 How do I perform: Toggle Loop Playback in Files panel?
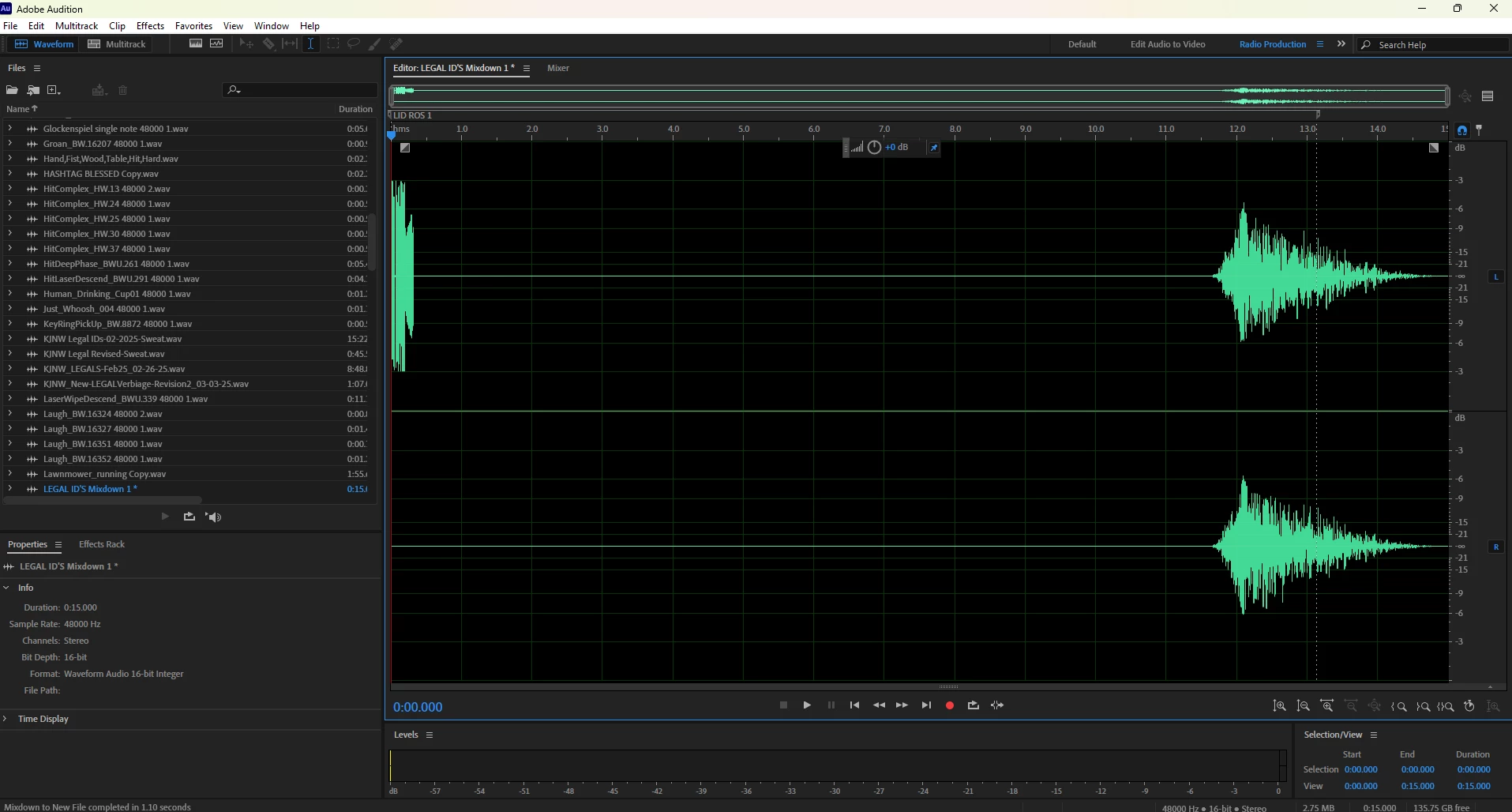pyautogui.click(x=189, y=517)
